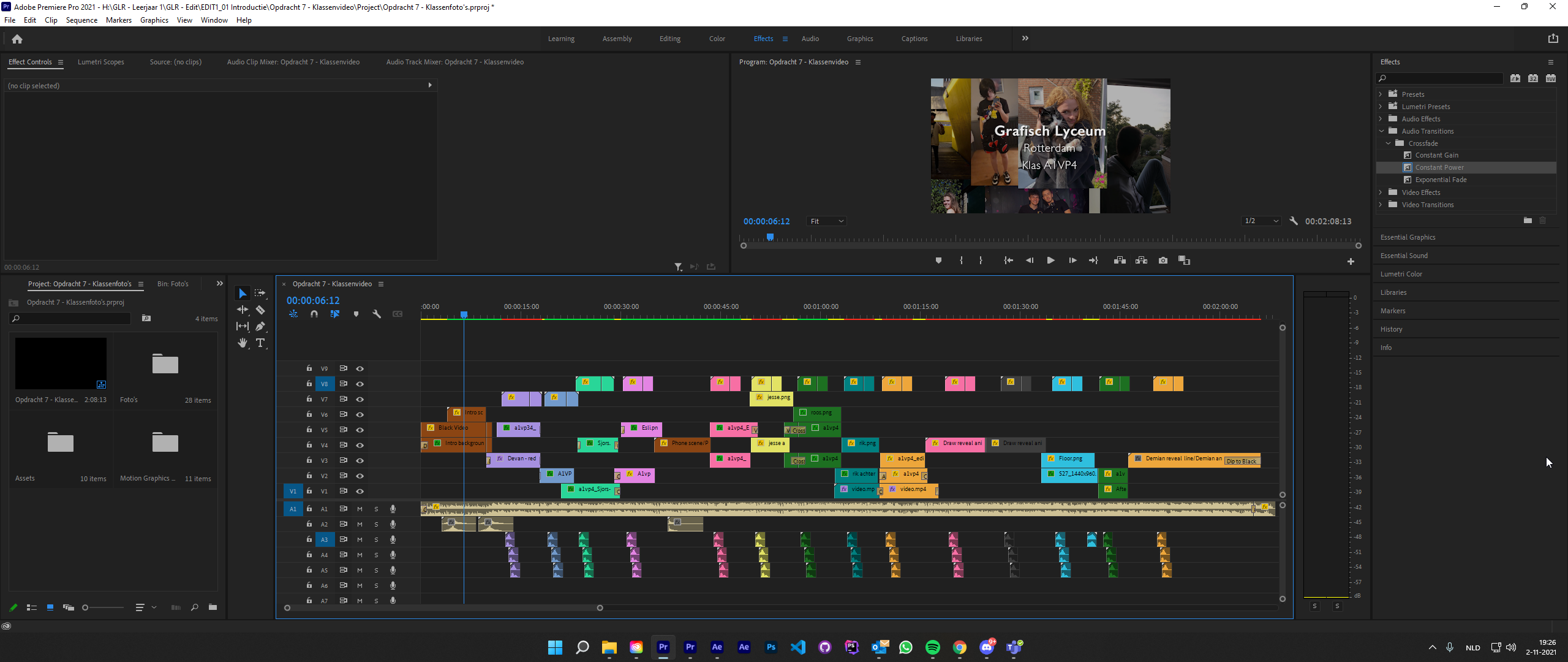Toggle timeline Snap magnet icon
The width and height of the screenshot is (1568, 662).
(x=314, y=314)
